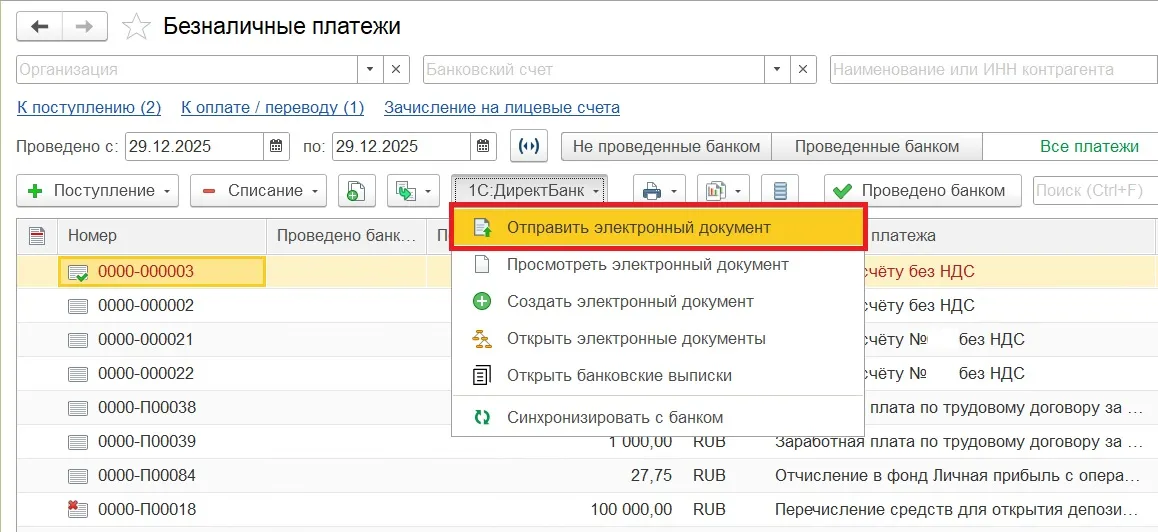Expand the Организация dropdown arrow
The image size is (1158, 532).
(x=370, y=70)
